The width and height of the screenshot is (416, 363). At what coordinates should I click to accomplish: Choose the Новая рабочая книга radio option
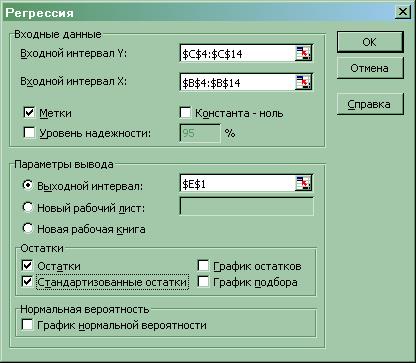28,229
